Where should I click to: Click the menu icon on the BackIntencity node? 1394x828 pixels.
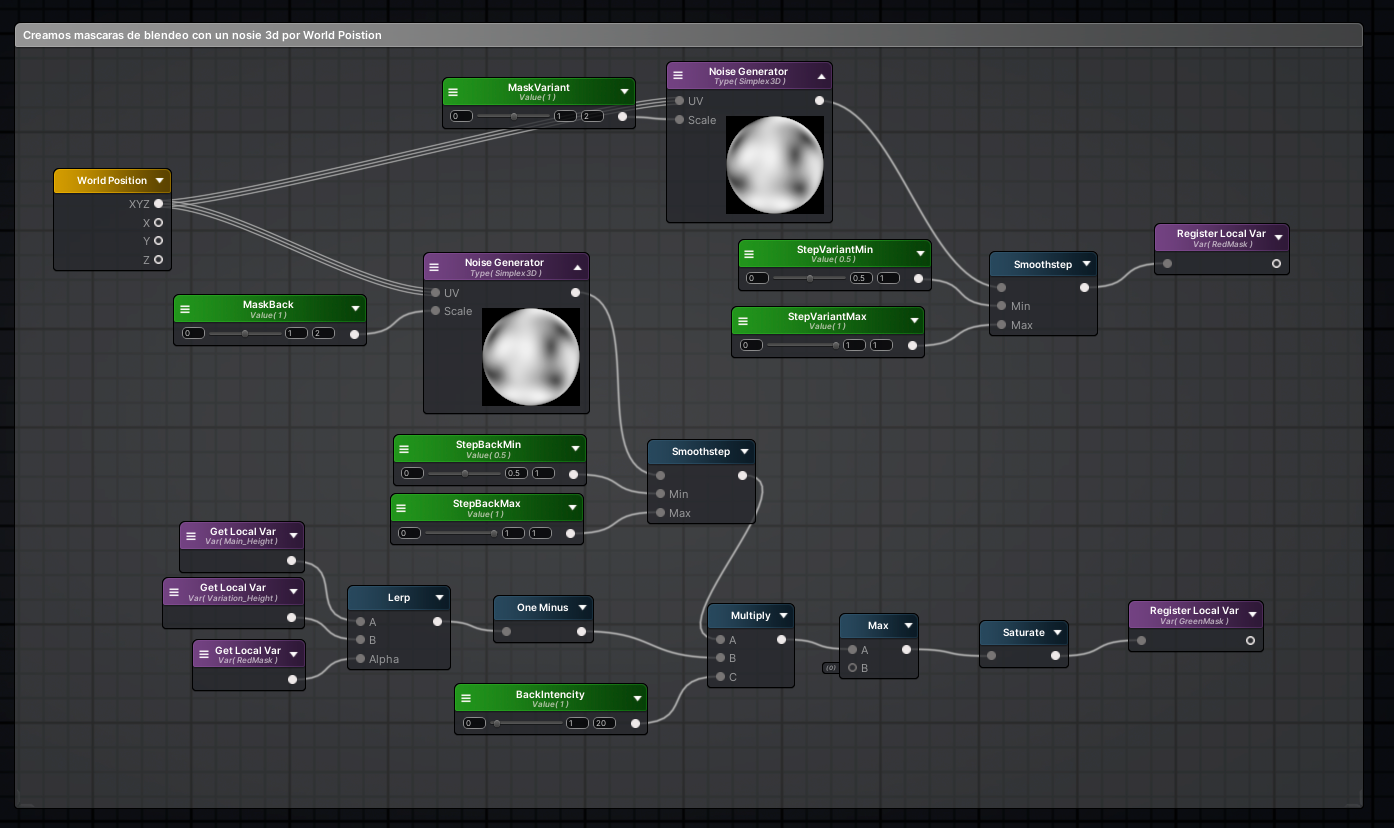coord(465,698)
